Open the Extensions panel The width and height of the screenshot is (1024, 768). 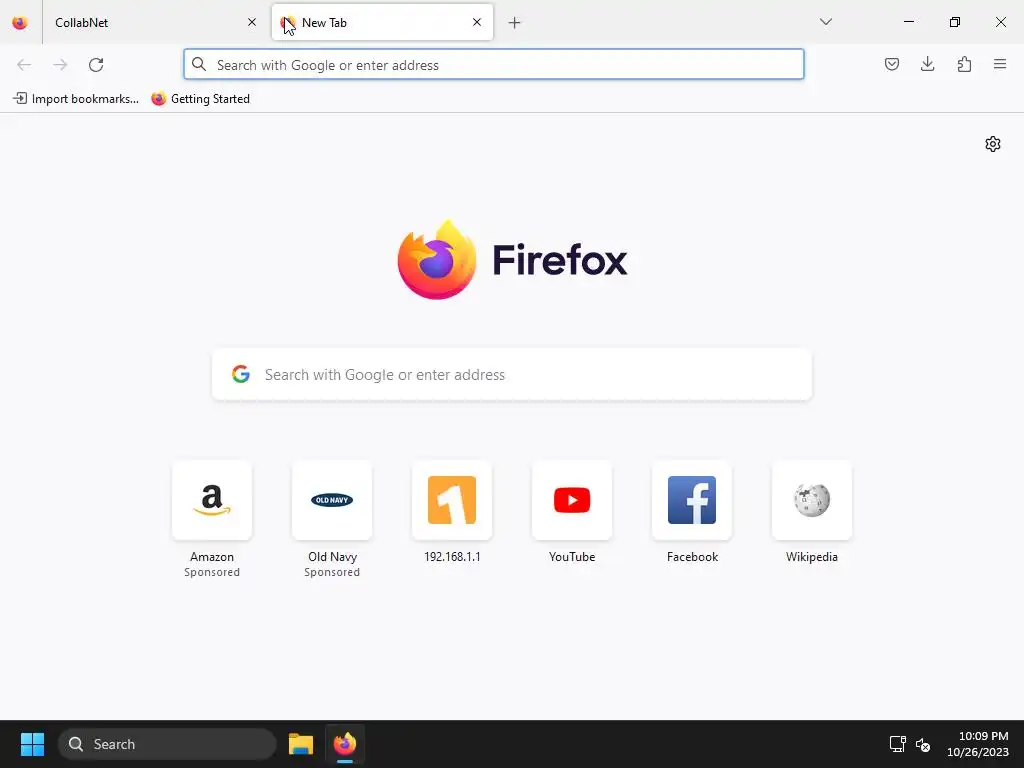(x=965, y=64)
